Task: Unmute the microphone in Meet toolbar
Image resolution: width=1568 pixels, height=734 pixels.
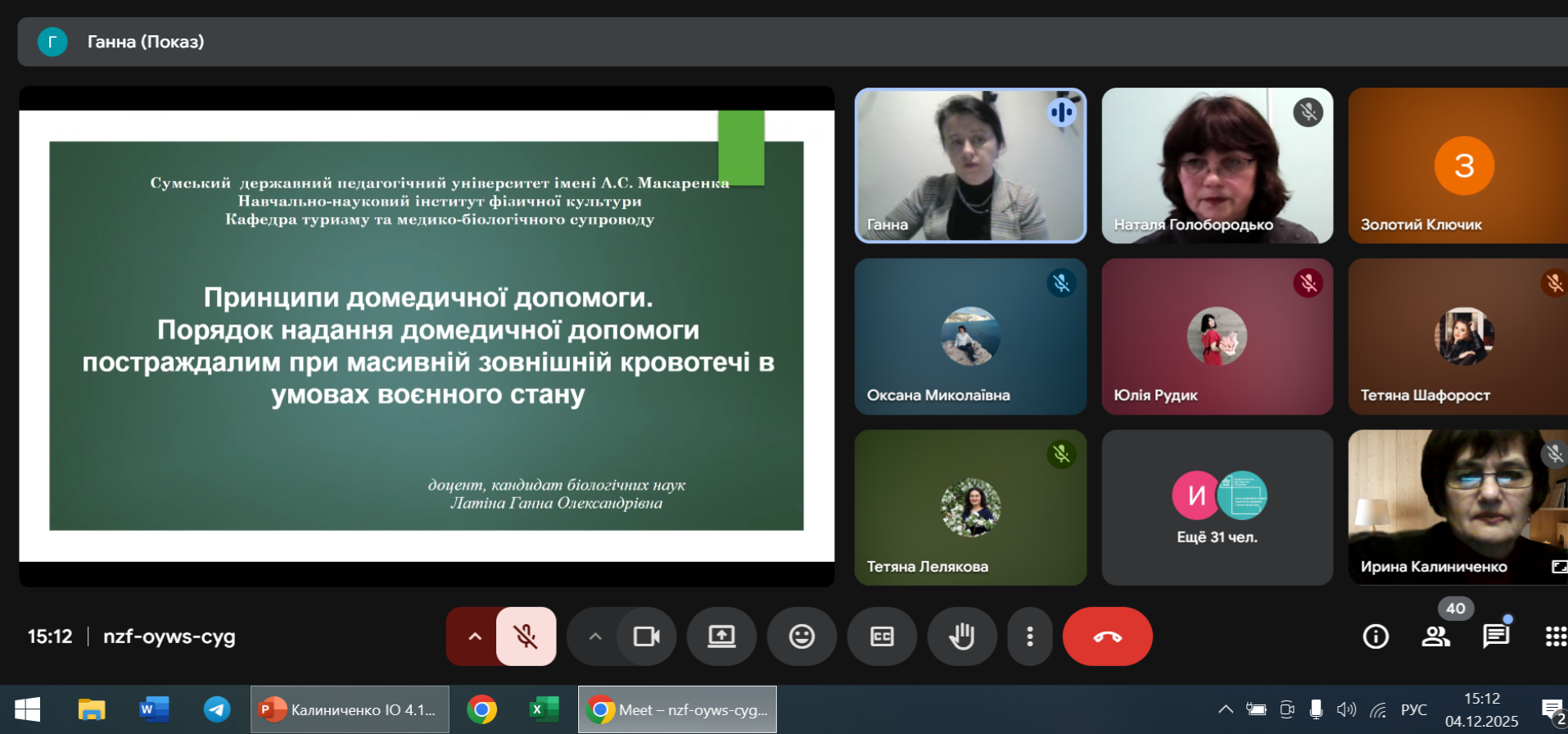Action: tap(526, 637)
